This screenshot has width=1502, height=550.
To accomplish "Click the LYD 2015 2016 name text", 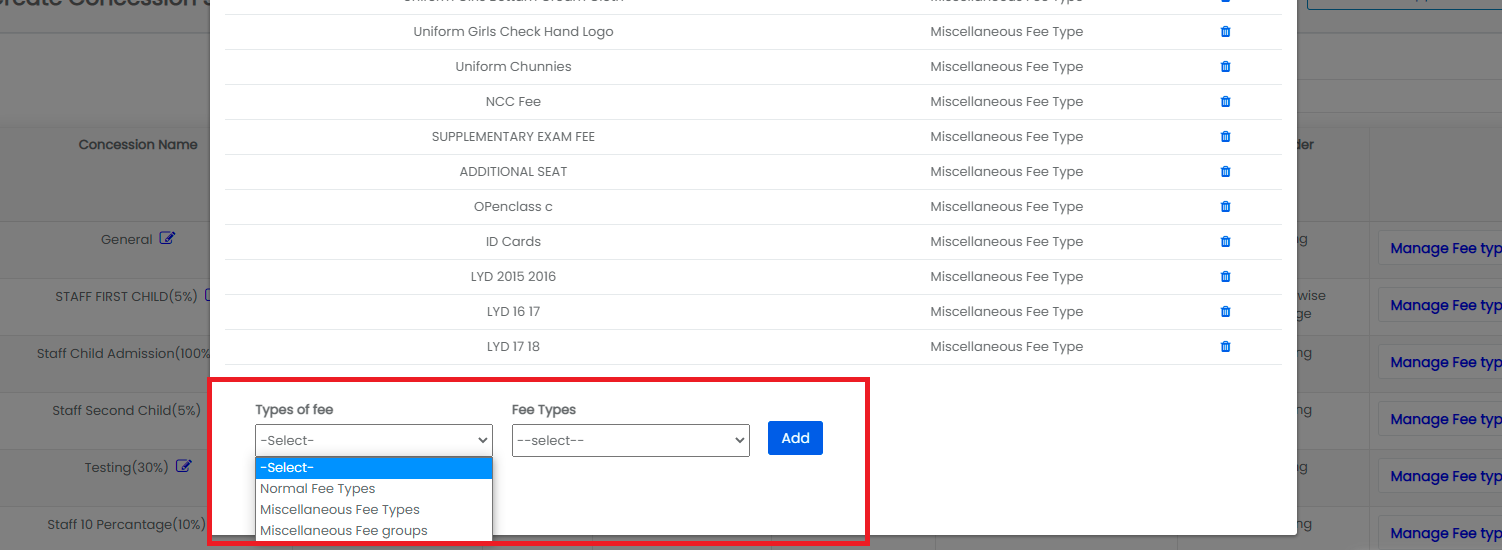I will (x=513, y=277).
